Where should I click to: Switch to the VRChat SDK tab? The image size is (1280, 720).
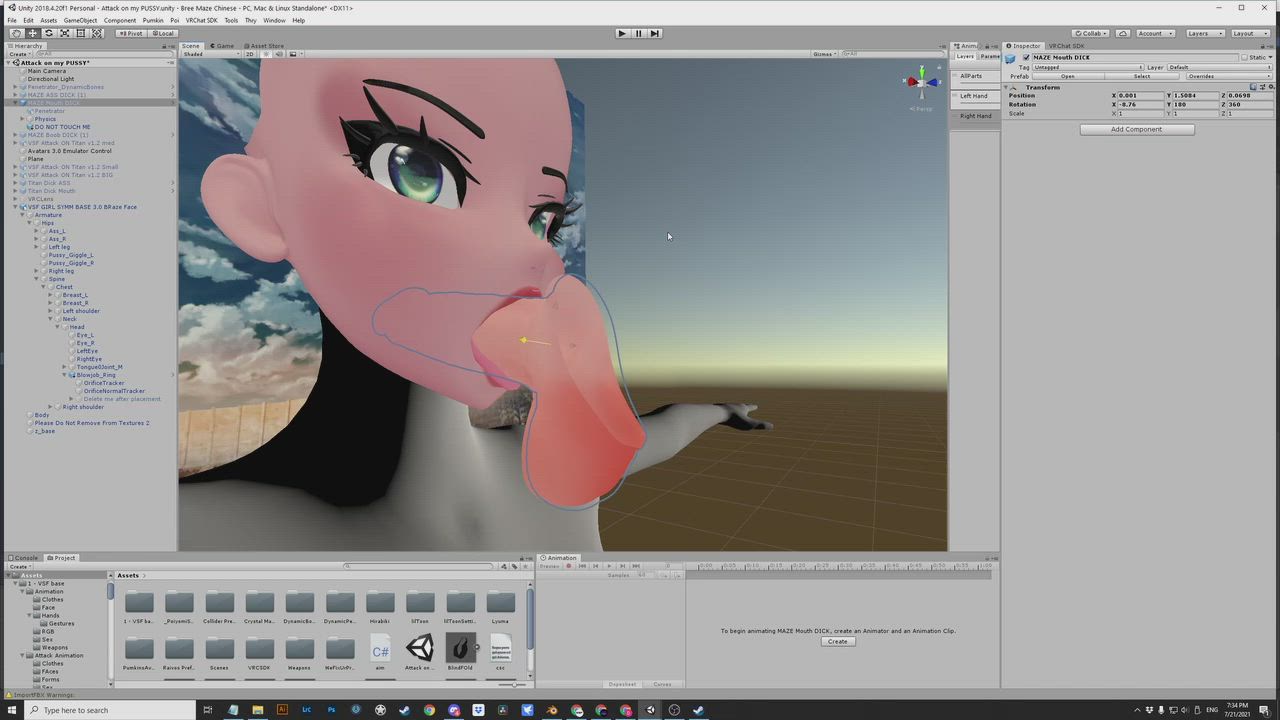tap(1066, 46)
